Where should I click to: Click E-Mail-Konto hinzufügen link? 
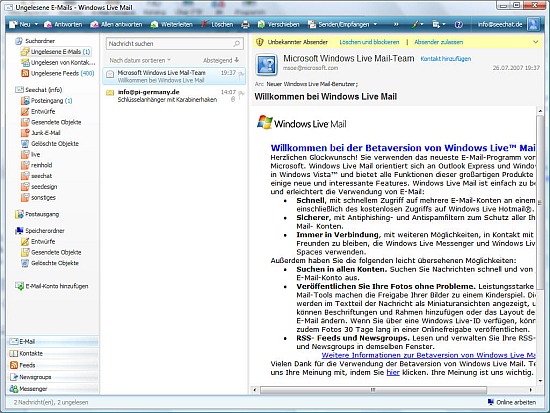(x=52, y=286)
